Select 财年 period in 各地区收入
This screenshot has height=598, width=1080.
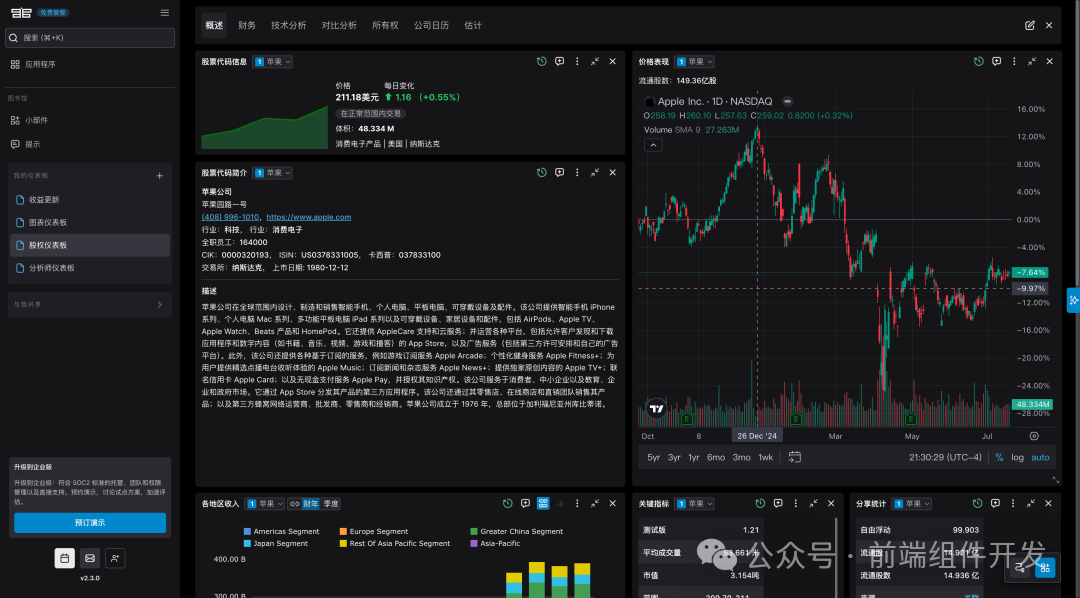tap(311, 504)
